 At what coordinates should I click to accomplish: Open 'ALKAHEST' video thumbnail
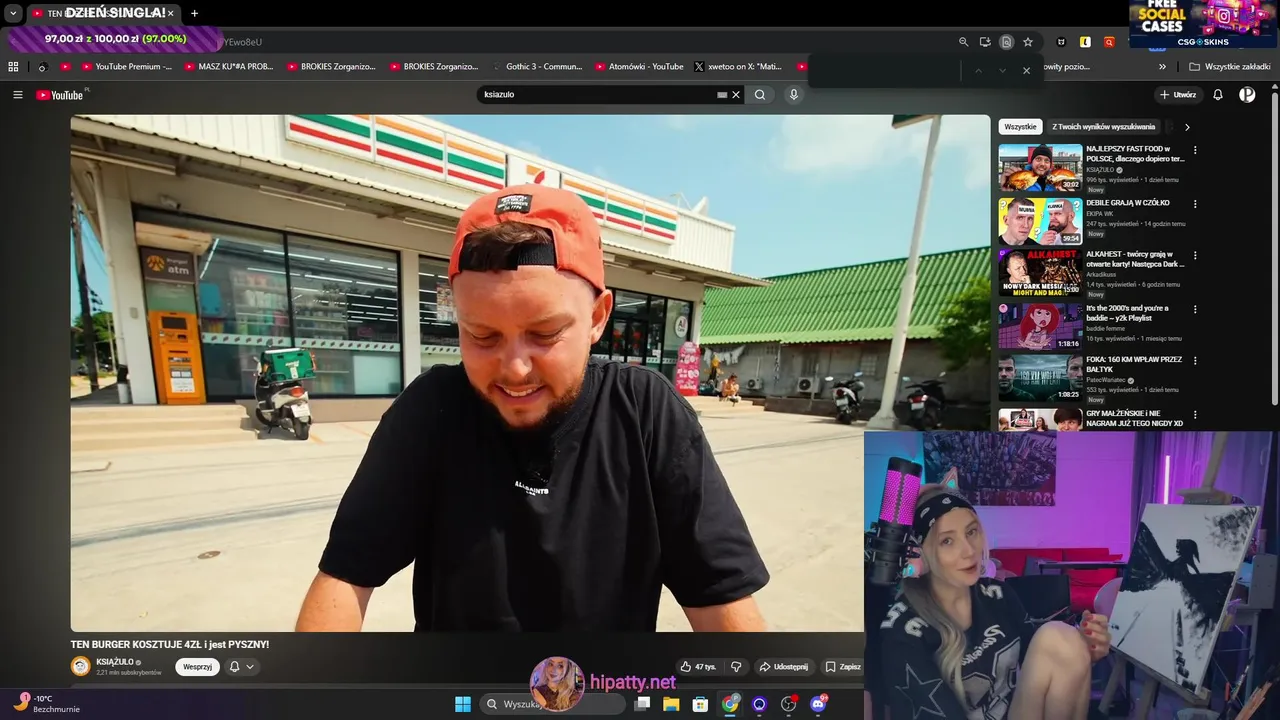click(x=1040, y=272)
